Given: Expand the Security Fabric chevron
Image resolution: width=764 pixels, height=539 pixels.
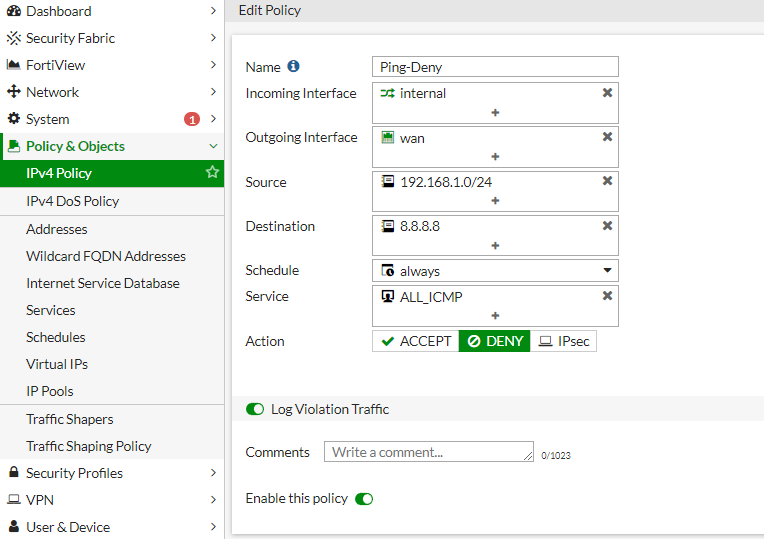Looking at the screenshot, I should click(x=213, y=38).
